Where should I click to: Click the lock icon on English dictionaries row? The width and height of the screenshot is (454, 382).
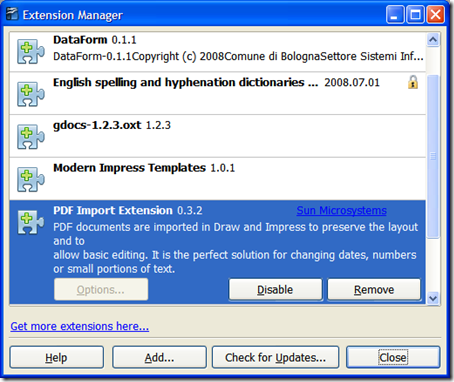413,82
